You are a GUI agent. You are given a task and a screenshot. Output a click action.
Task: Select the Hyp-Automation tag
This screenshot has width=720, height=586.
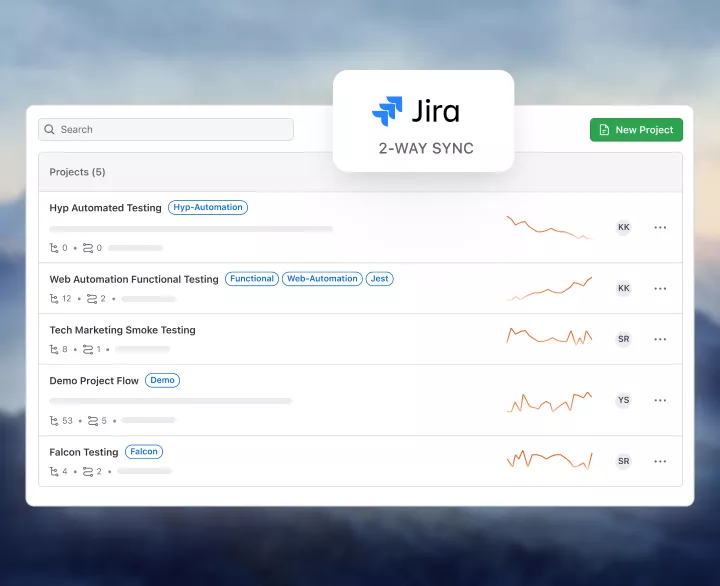click(x=208, y=208)
